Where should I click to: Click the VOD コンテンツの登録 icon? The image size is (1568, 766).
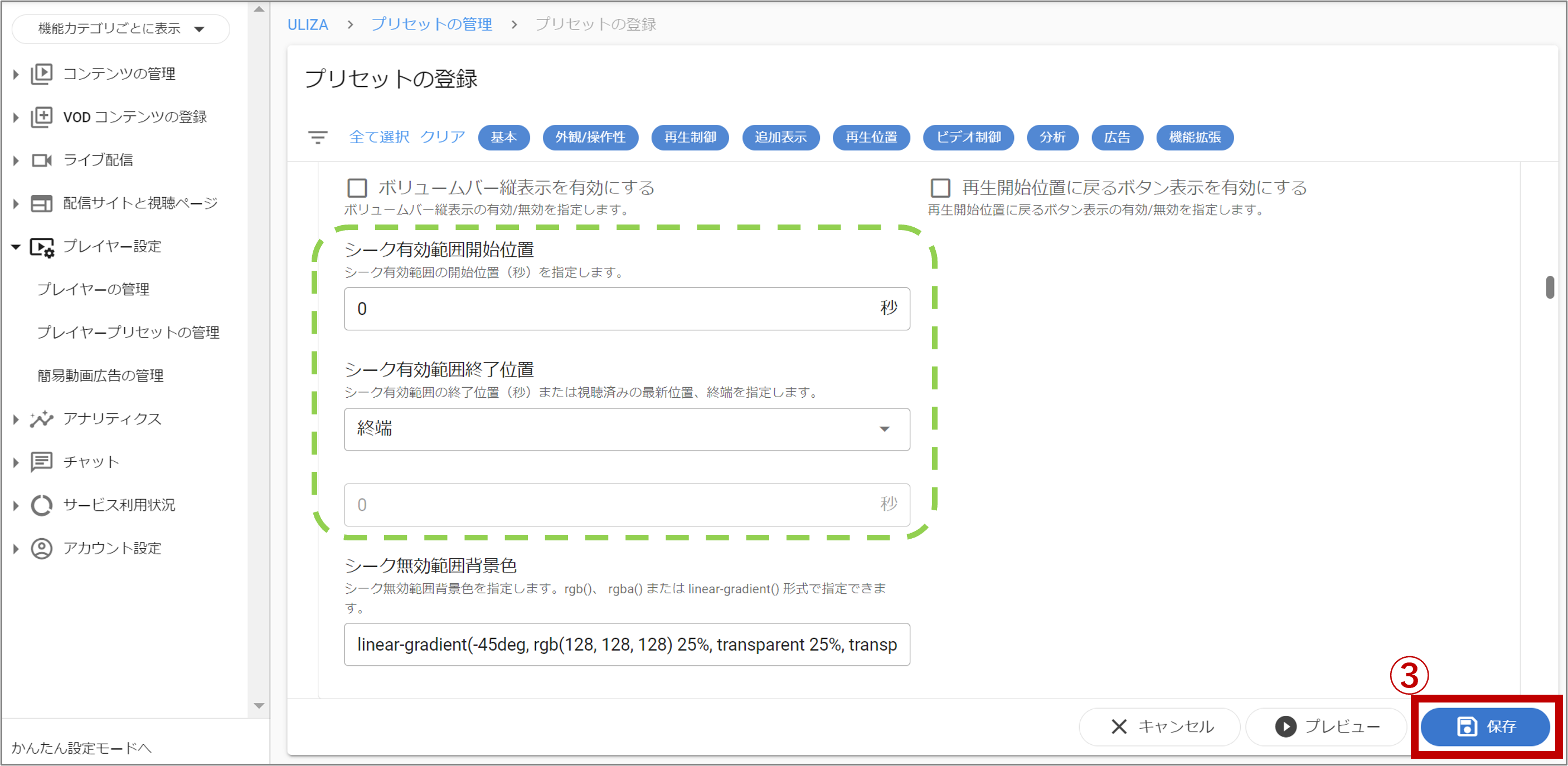41,117
